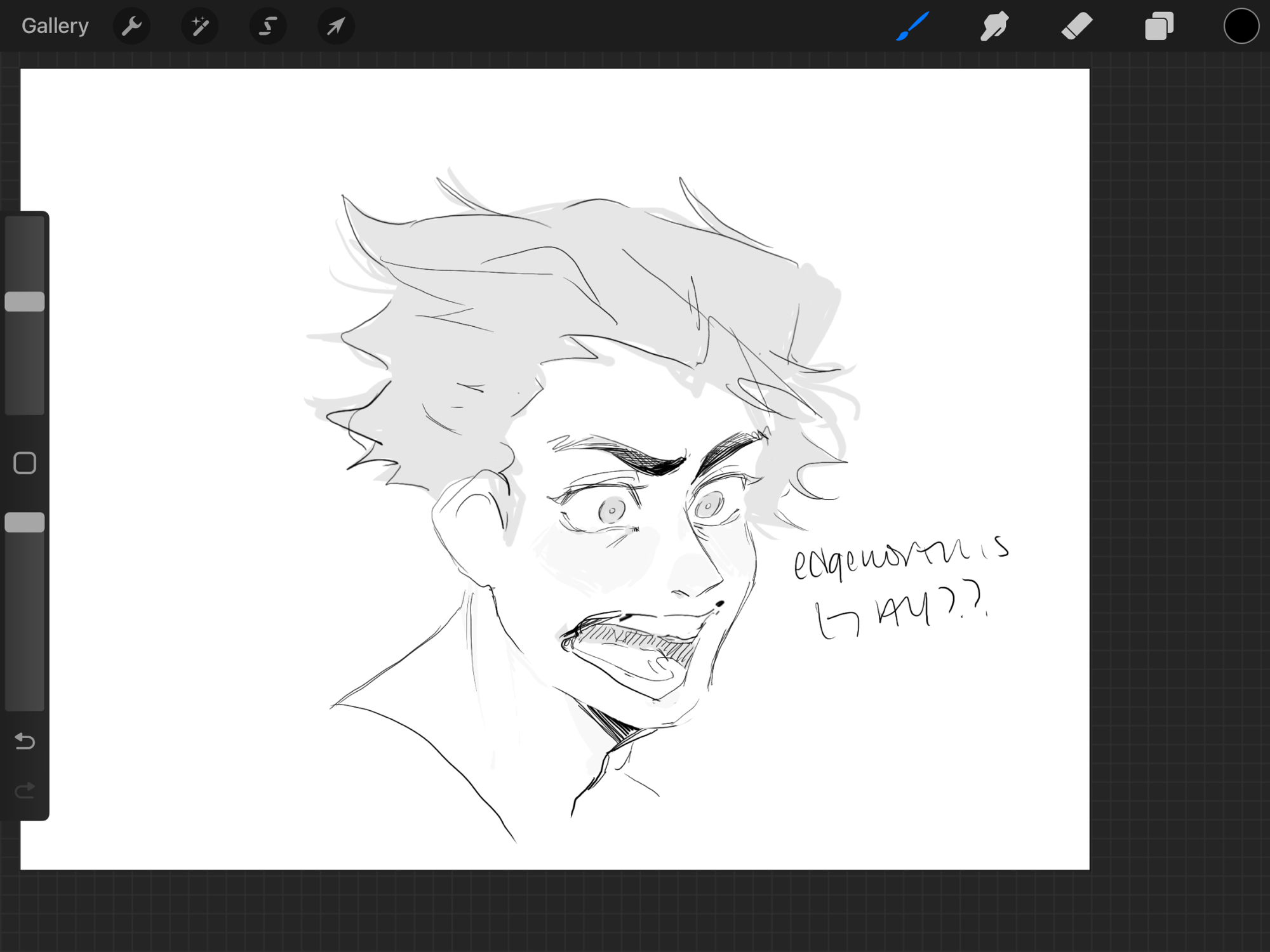Activate the Transform arrow tool
The image size is (1270, 952).
tap(336, 26)
